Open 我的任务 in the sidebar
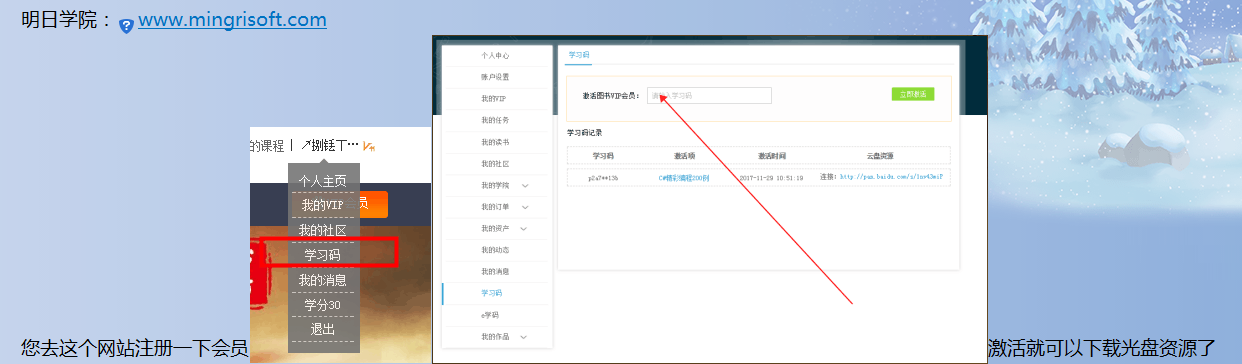 495,120
